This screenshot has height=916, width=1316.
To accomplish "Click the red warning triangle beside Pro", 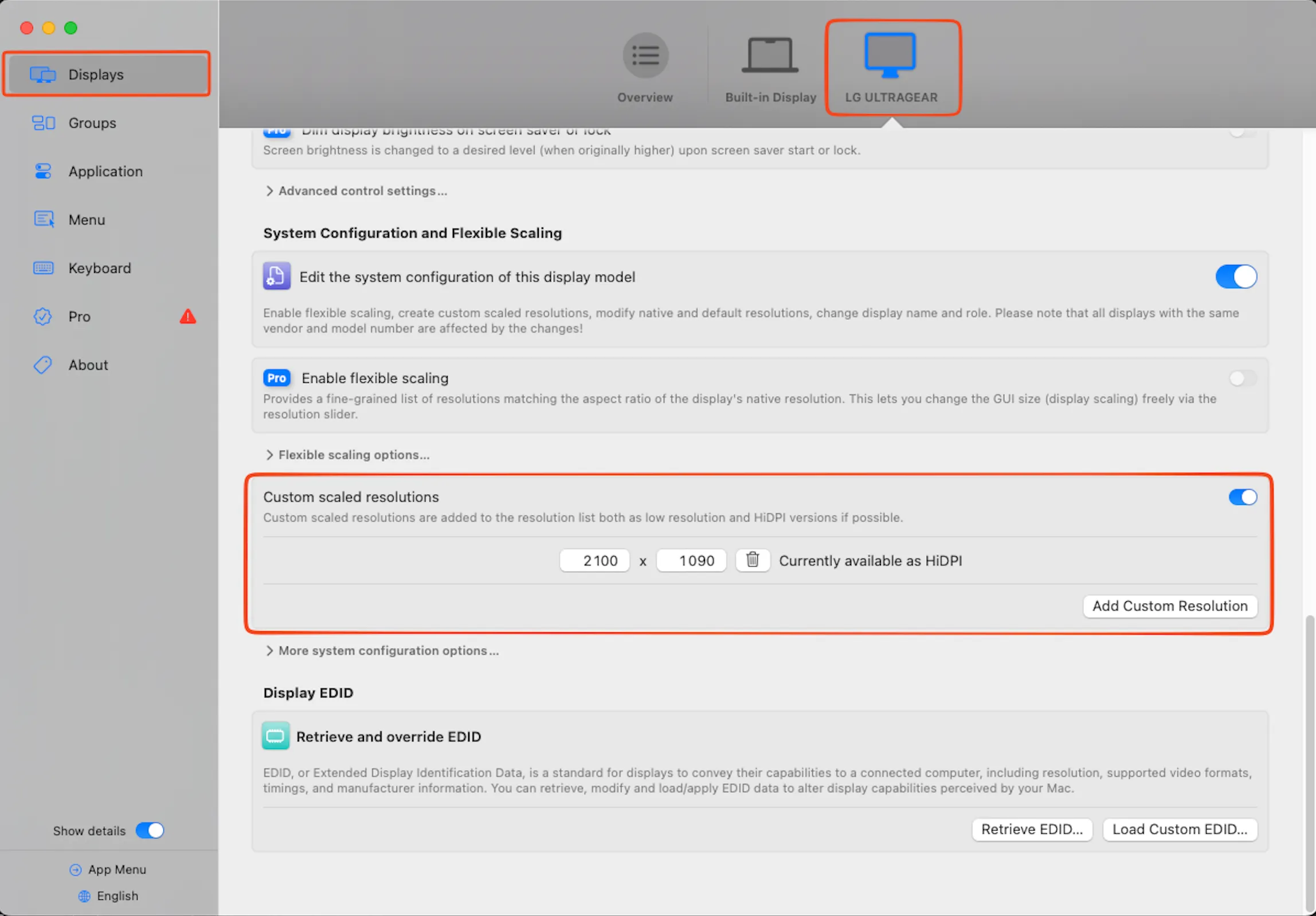I will pos(187,316).
